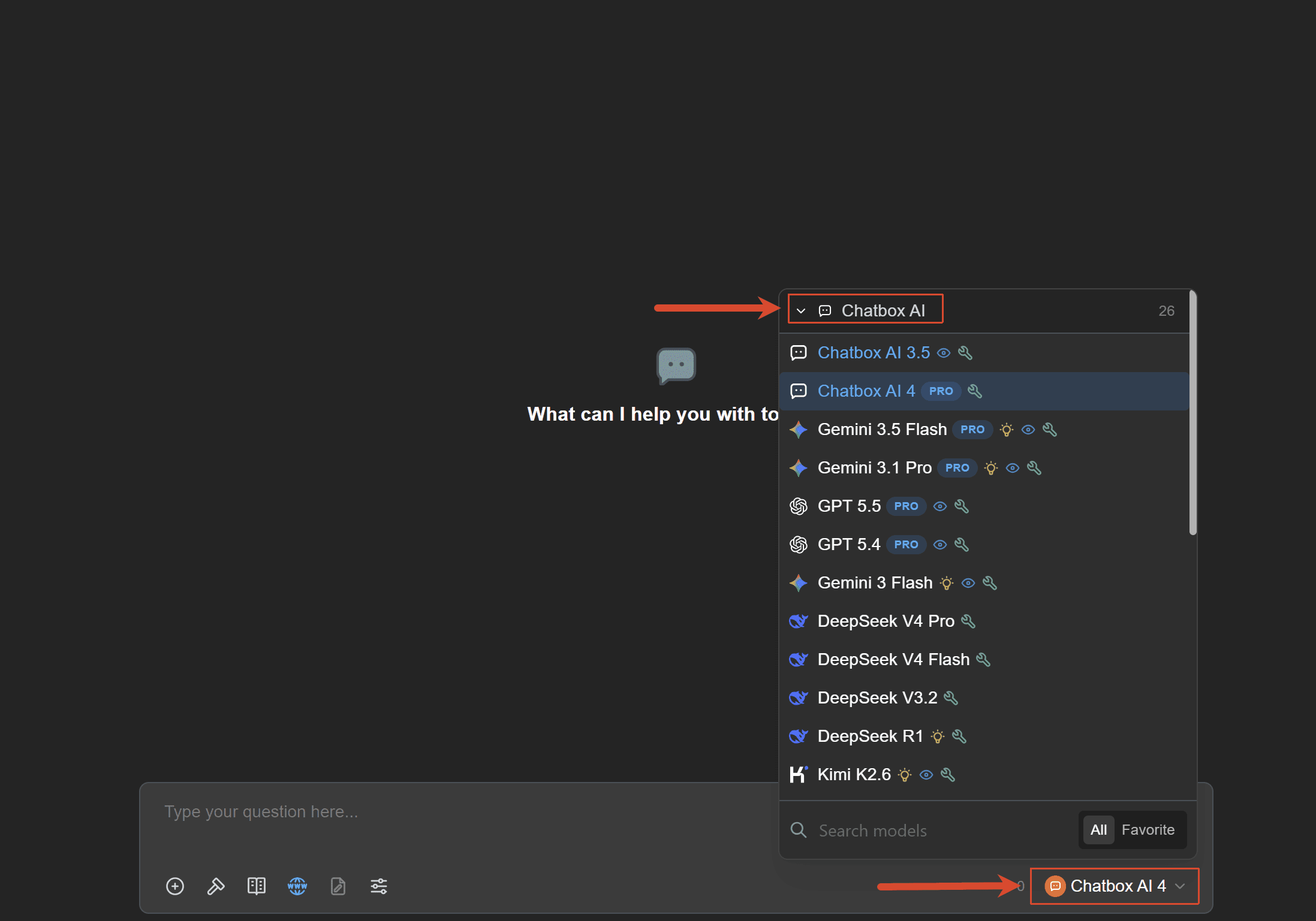Click the DeepSeek V4 Flash whale icon
Image resolution: width=1316 pixels, height=921 pixels.
799,660
